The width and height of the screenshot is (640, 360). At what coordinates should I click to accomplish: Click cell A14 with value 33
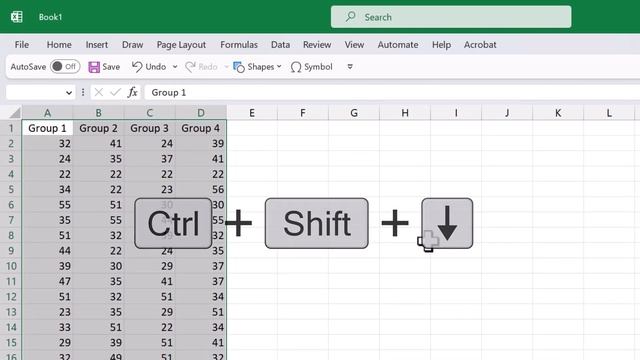[47, 327]
